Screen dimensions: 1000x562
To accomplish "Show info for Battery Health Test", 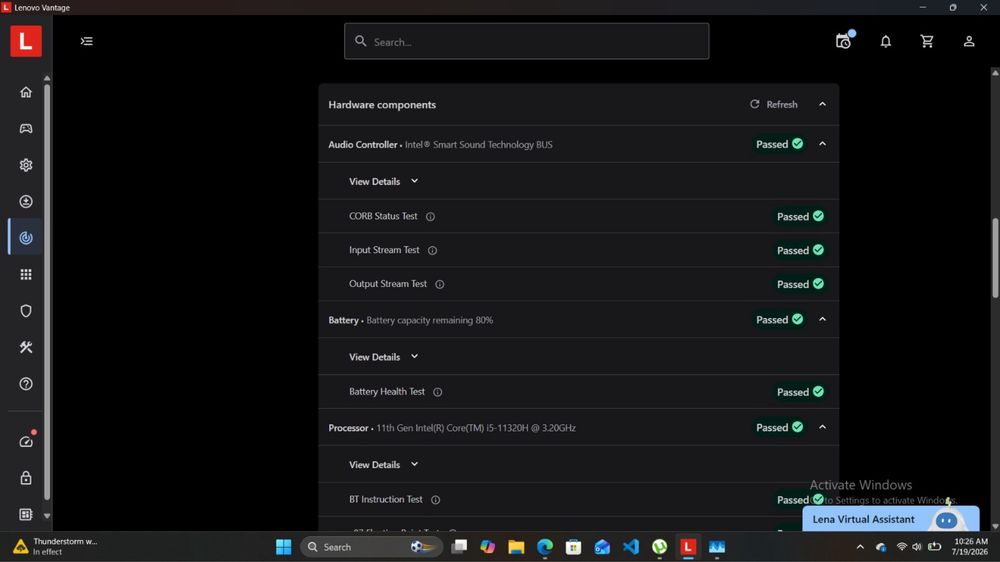I will click(438, 392).
